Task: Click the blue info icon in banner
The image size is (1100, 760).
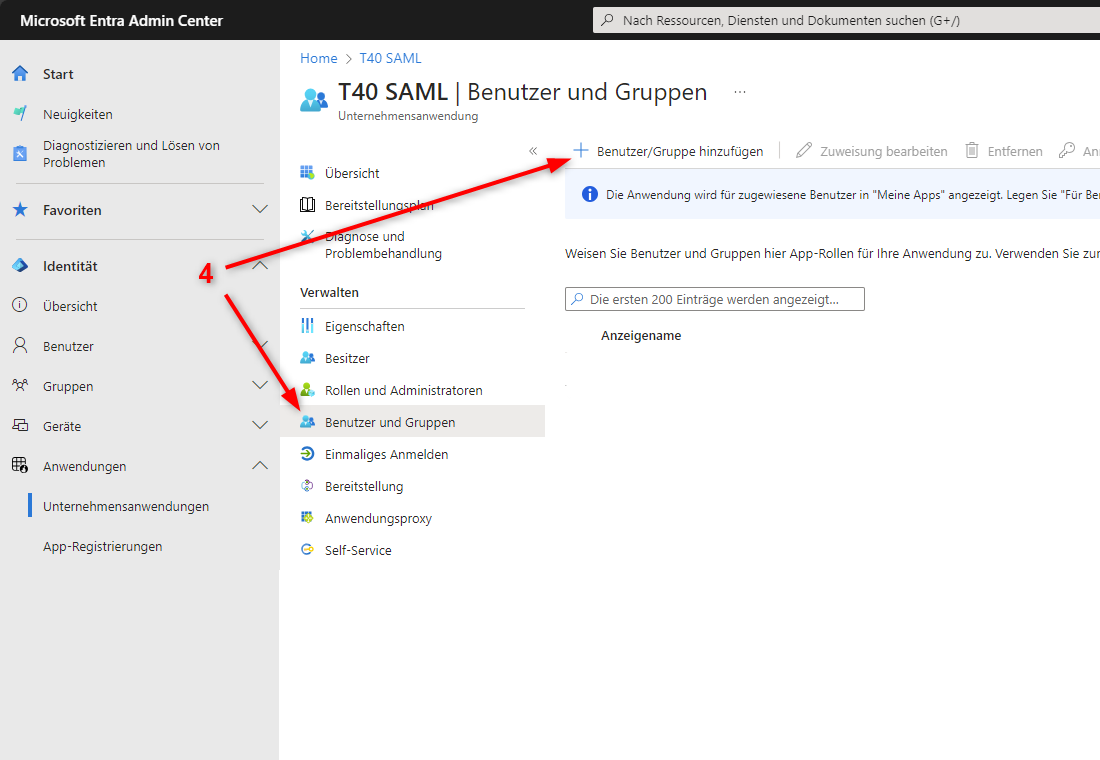Action: [590, 194]
